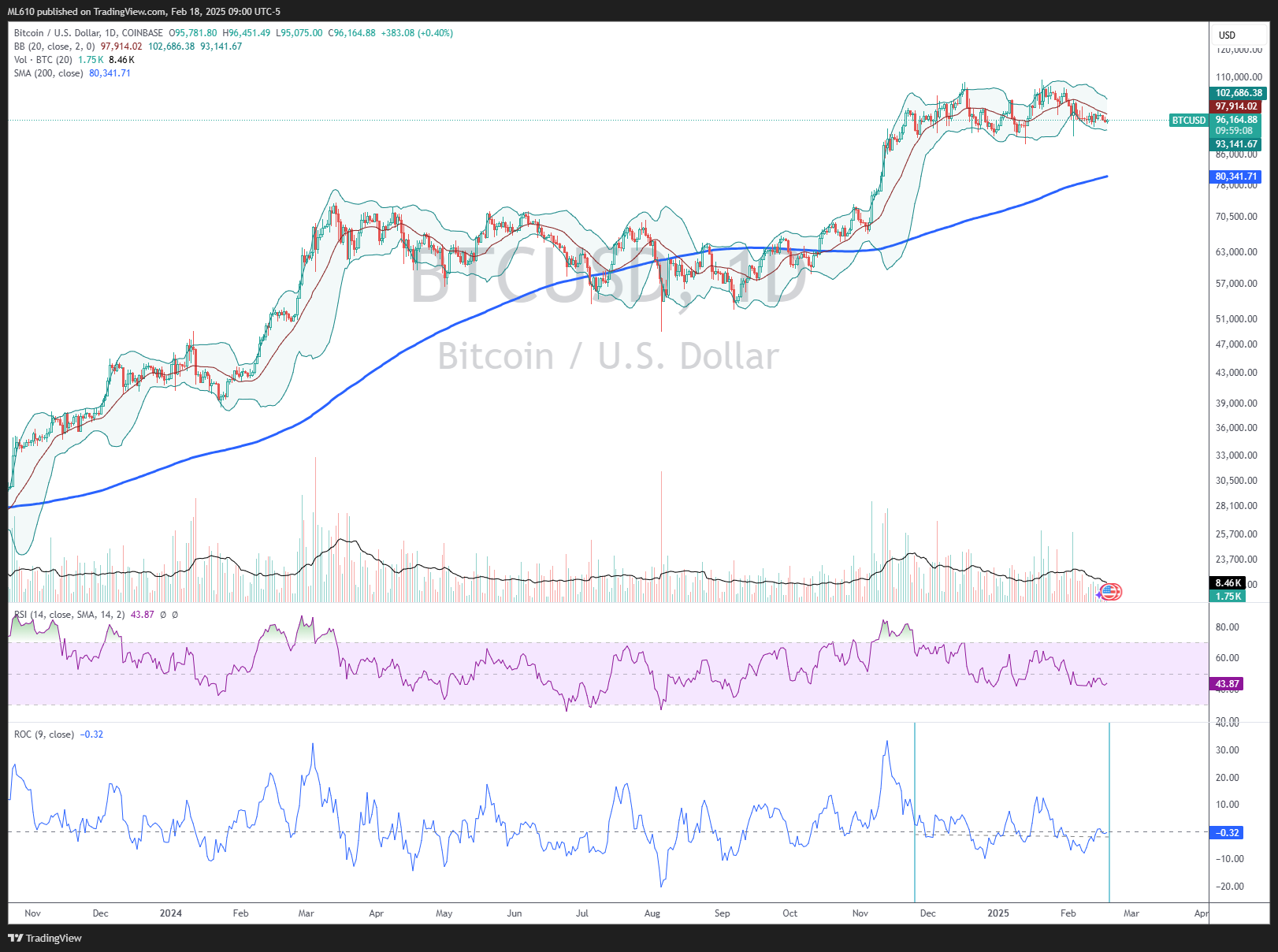This screenshot has height=952, width=1278.
Task: Select the BTCUSD symbol price label
Action: coord(1188,121)
